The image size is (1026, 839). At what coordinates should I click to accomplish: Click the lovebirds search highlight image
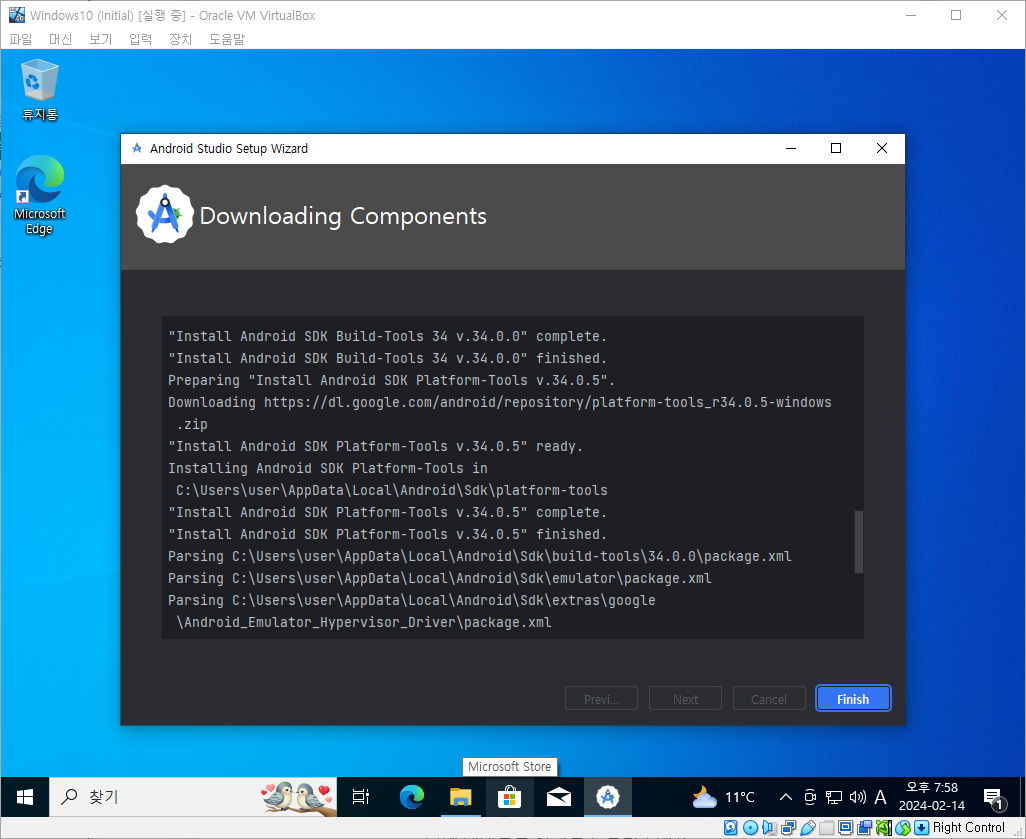(x=298, y=797)
